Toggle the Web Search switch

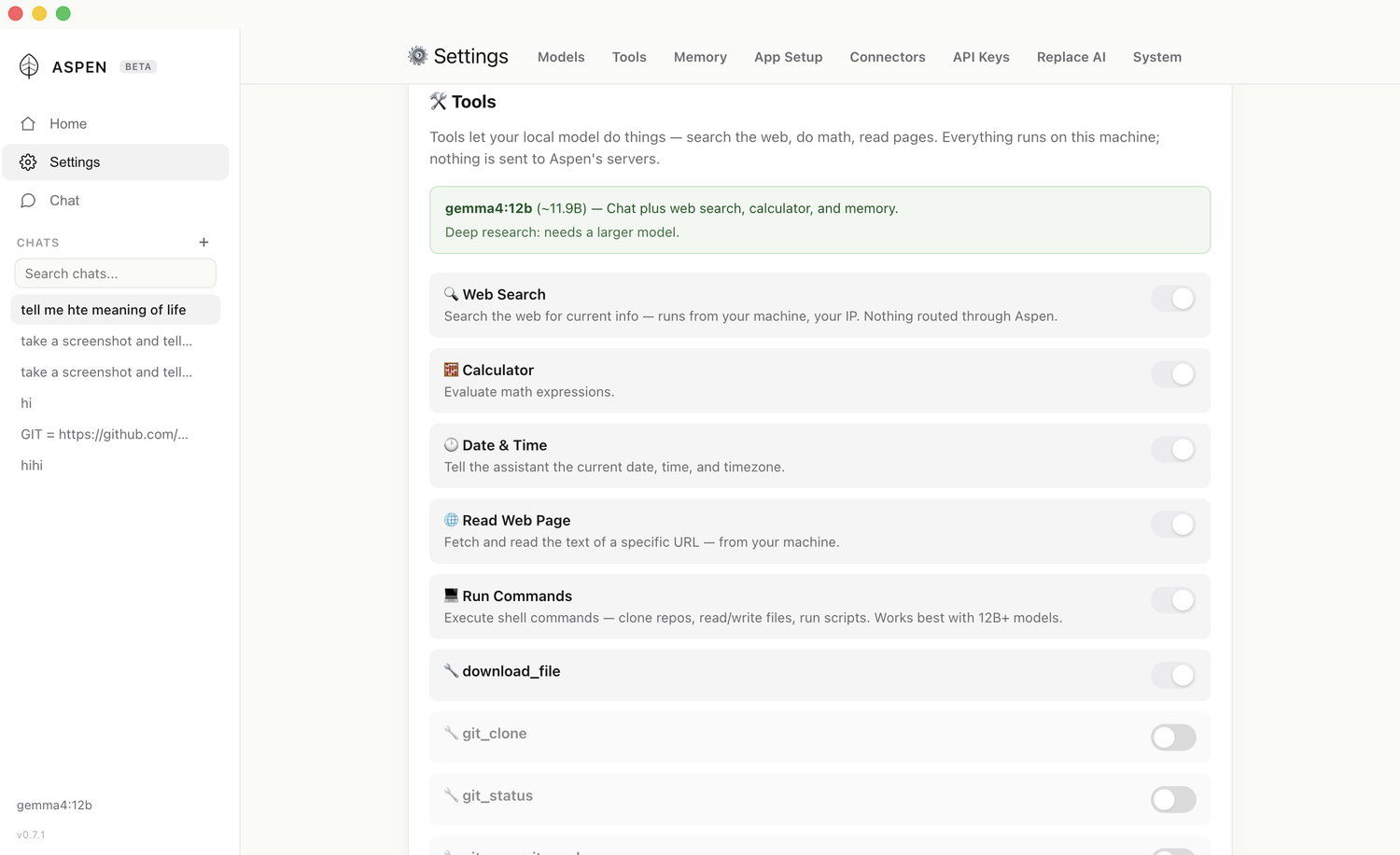1173,299
